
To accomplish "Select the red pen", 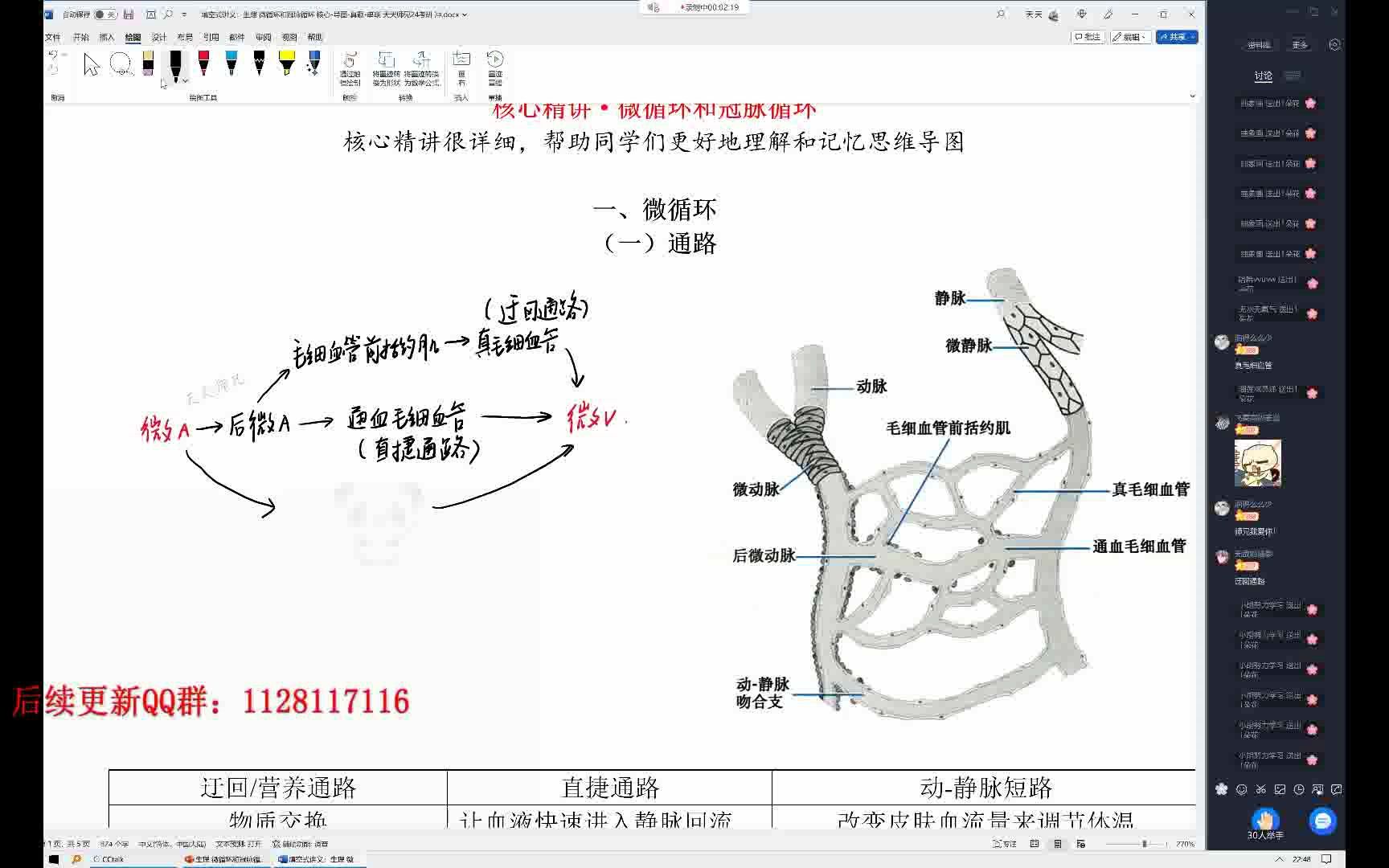I will (204, 64).
